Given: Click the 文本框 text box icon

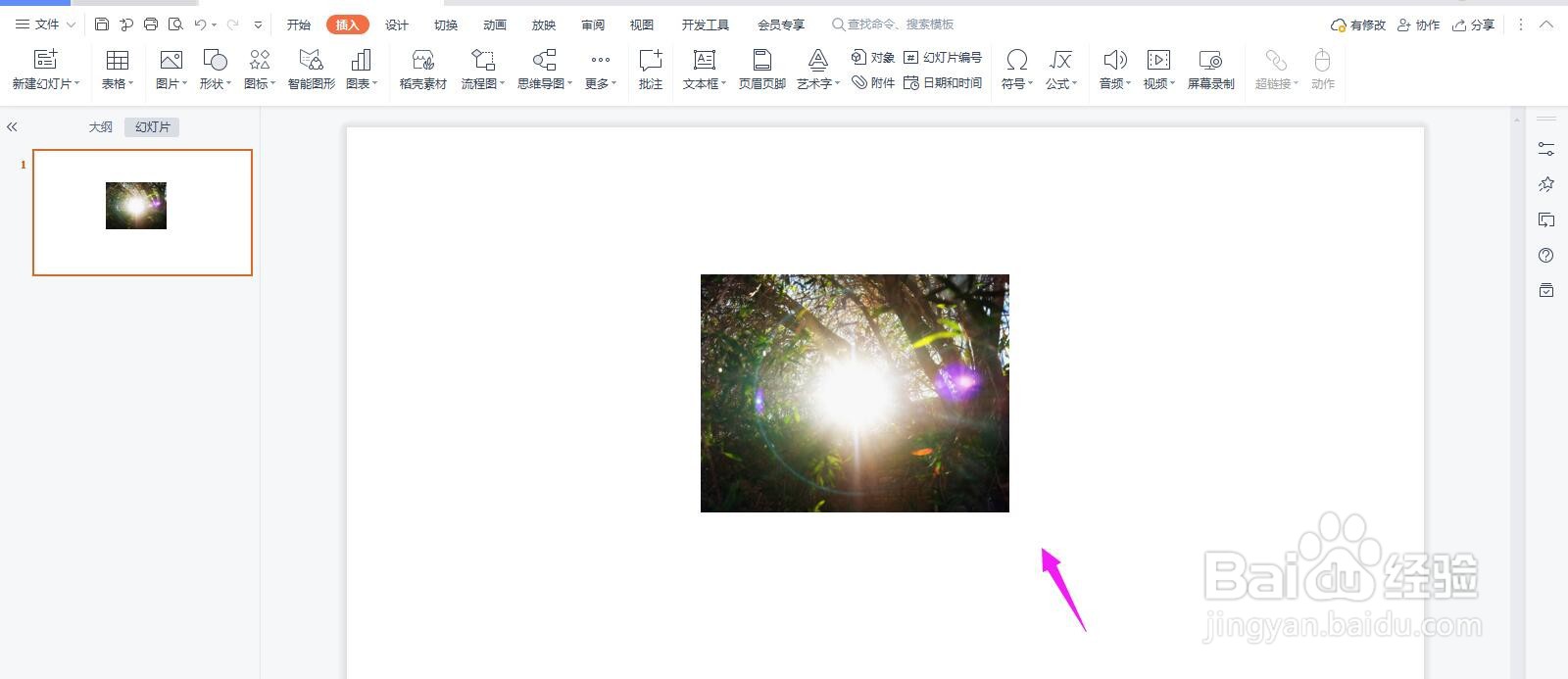Looking at the screenshot, I should tap(704, 60).
